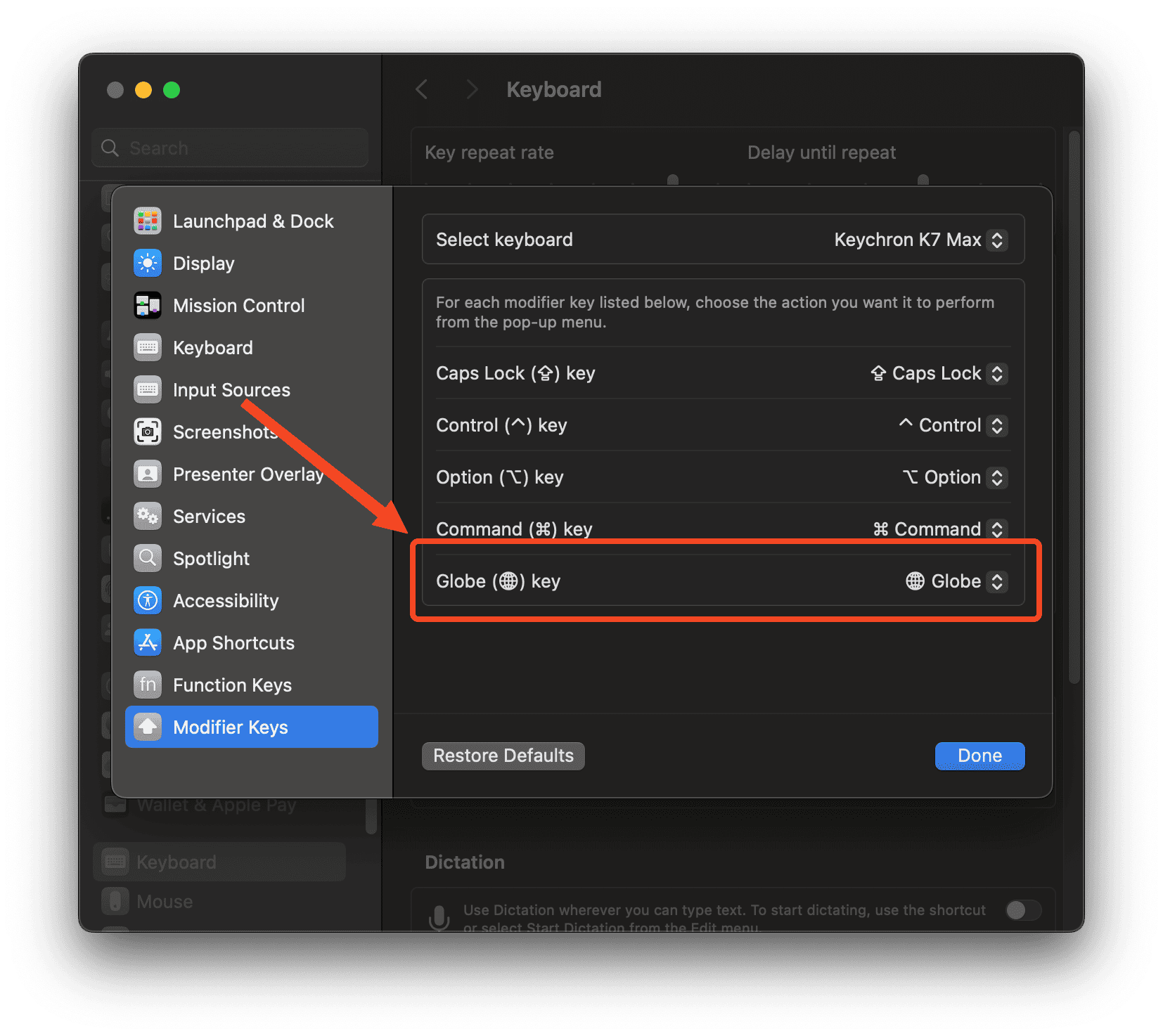The height and width of the screenshot is (1036, 1163).
Task: Select the Services category
Action: [x=252, y=516]
